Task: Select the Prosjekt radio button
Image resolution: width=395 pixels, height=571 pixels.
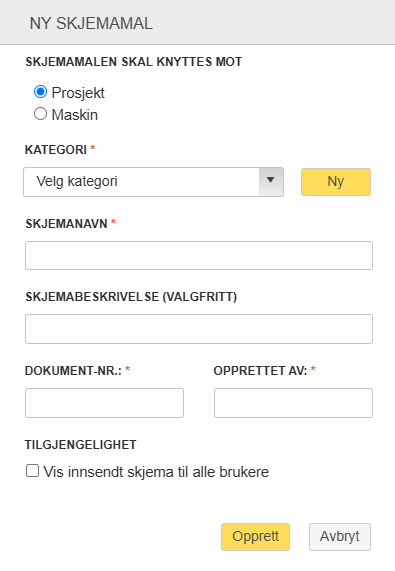Action: [40, 92]
